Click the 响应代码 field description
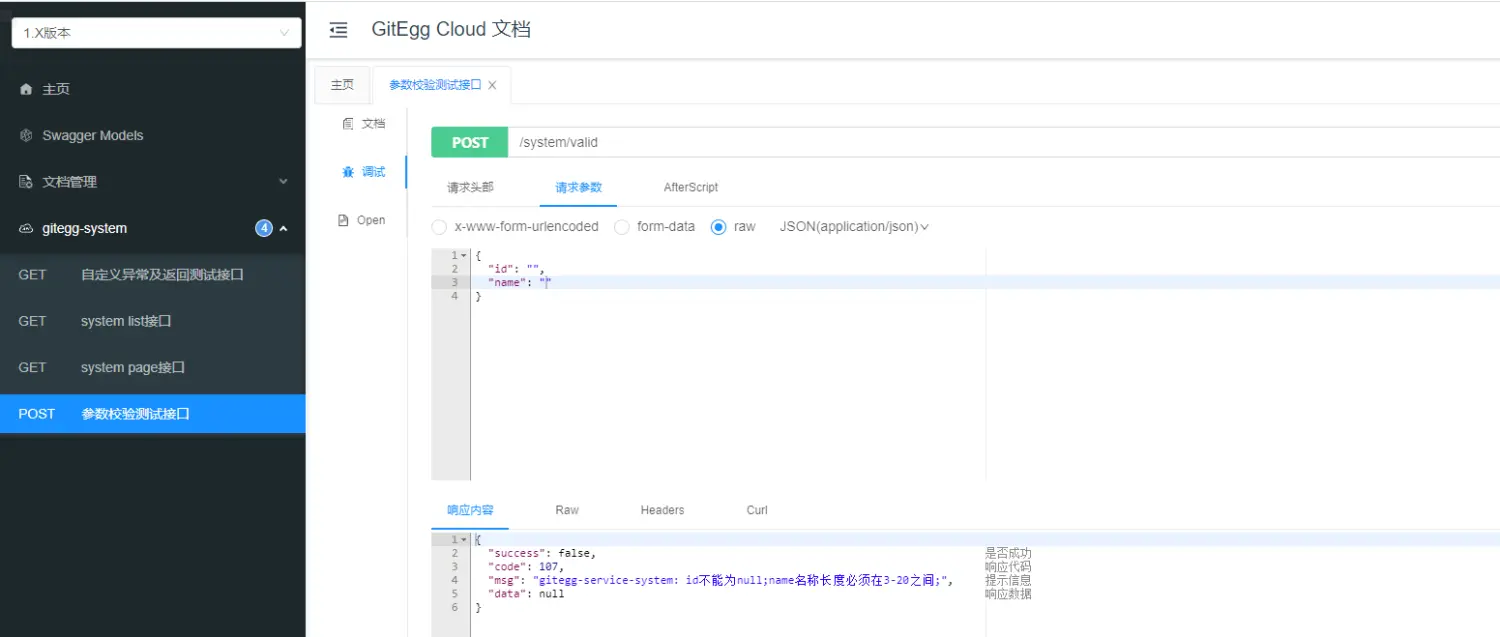This screenshot has width=1500, height=637. coord(1008,567)
